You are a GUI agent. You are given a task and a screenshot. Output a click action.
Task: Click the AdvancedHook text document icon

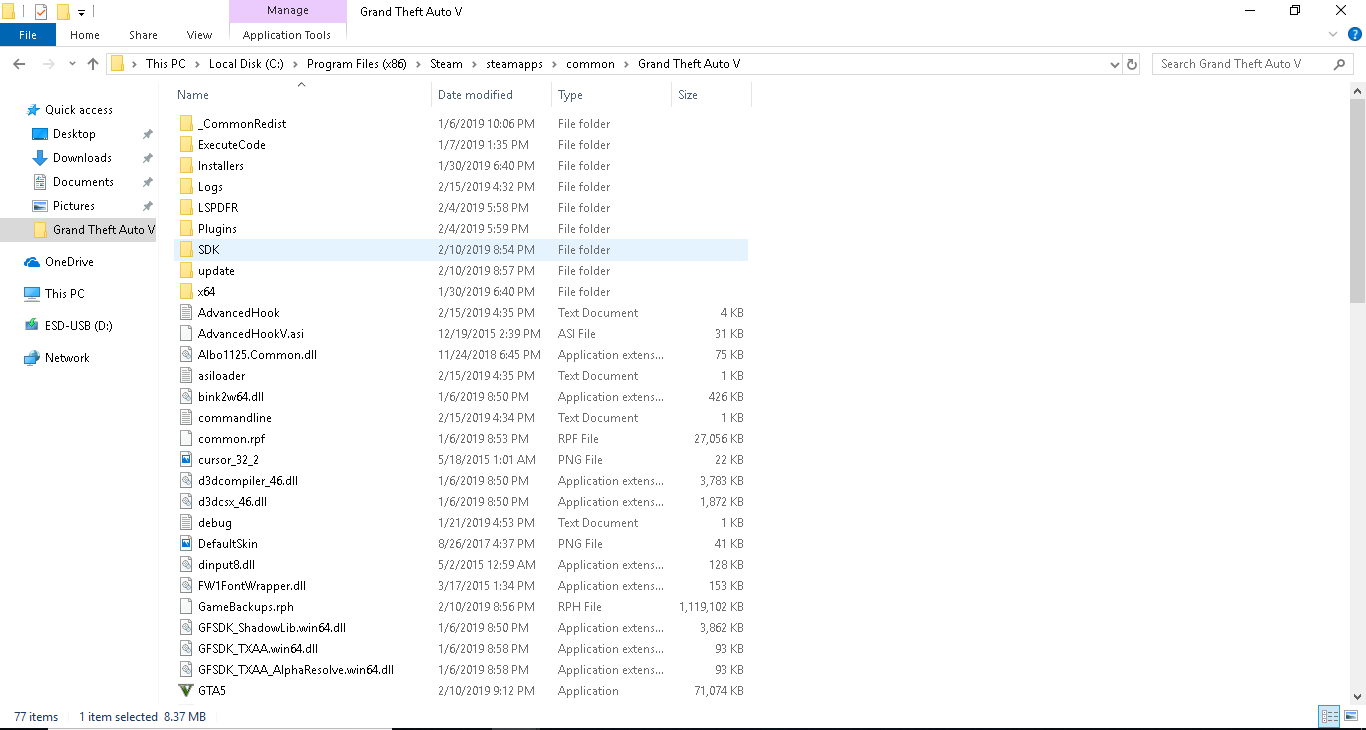186,313
